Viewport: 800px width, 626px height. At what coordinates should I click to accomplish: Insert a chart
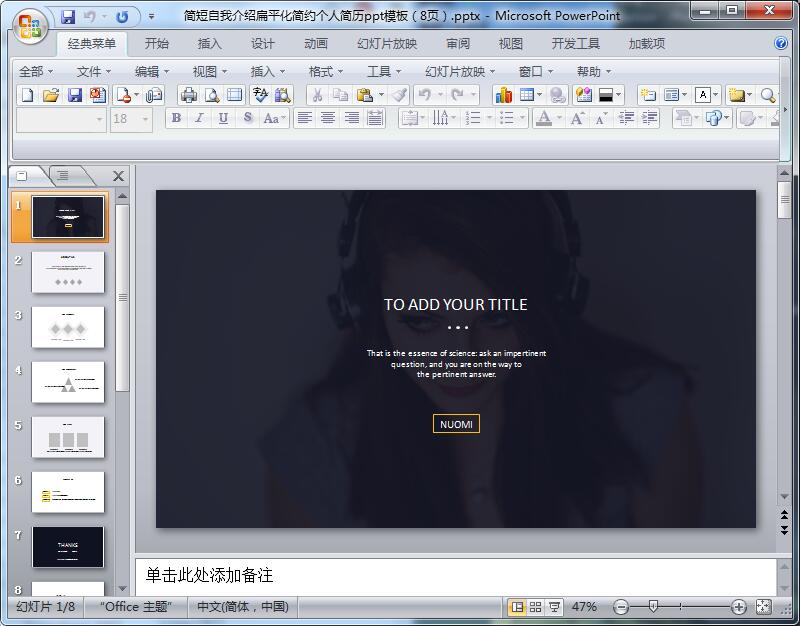click(x=504, y=95)
